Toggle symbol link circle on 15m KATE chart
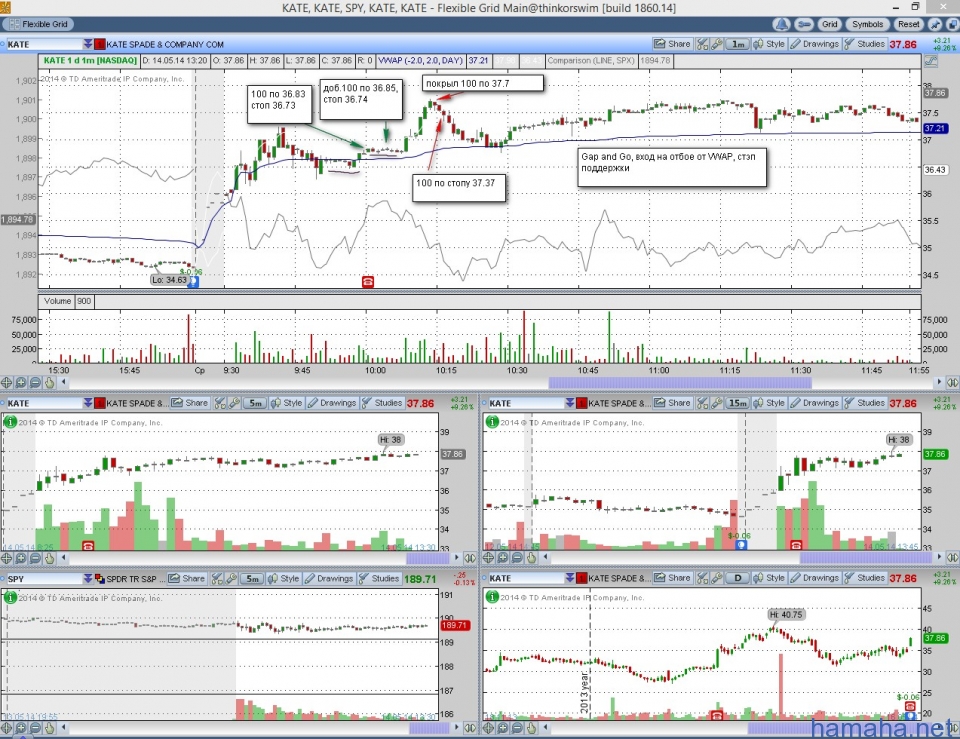This screenshot has height=739, width=960. click(484, 403)
